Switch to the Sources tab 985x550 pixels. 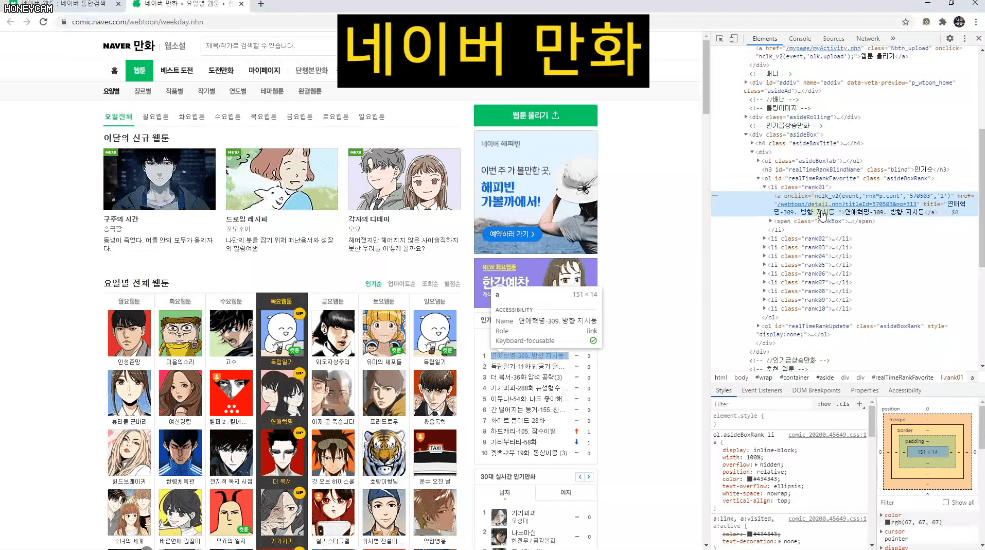click(x=834, y=38)
